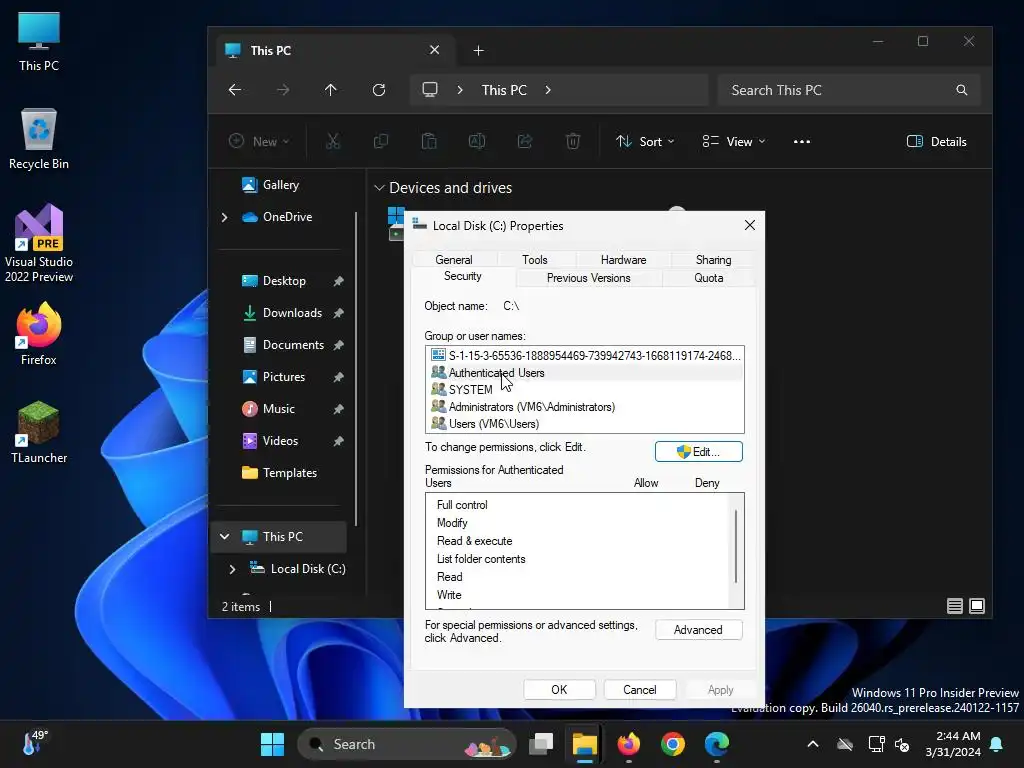Open Task View in taskbar
This screenshot has height=768, width=1024.
(x=541, y=744)
